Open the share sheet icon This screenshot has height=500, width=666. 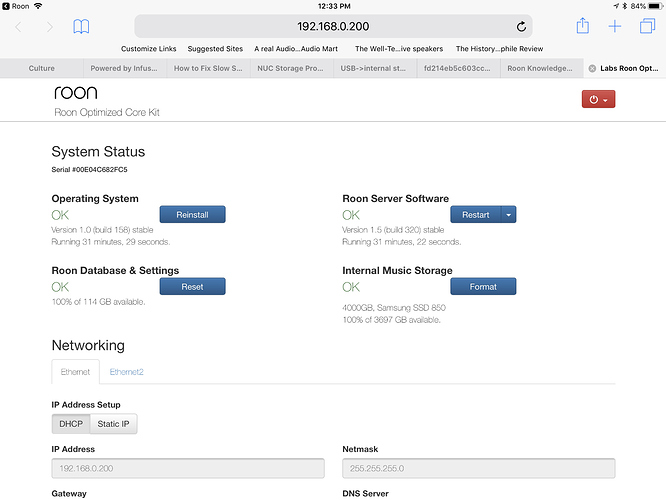tap(583, 26)
